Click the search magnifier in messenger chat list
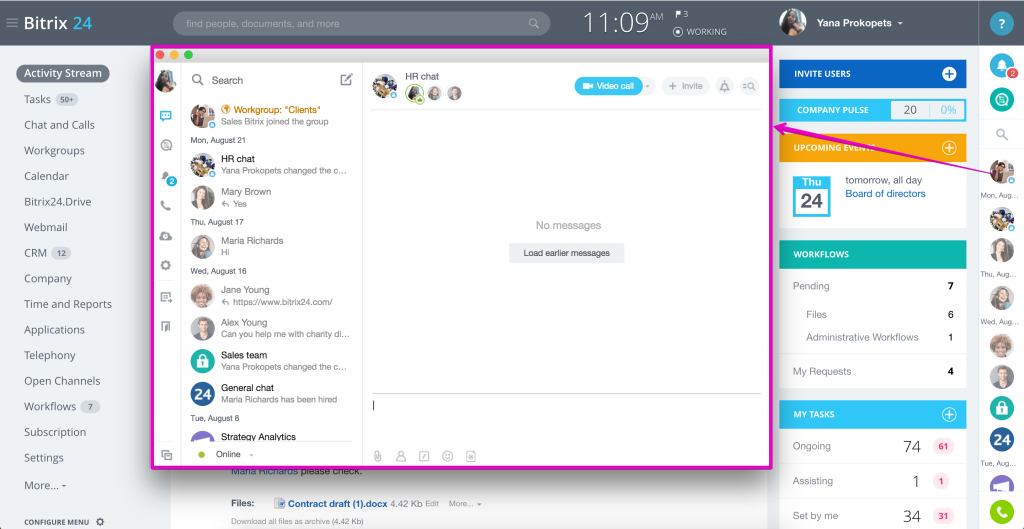Screen dimensions: 1024x529 pos(197,80)
